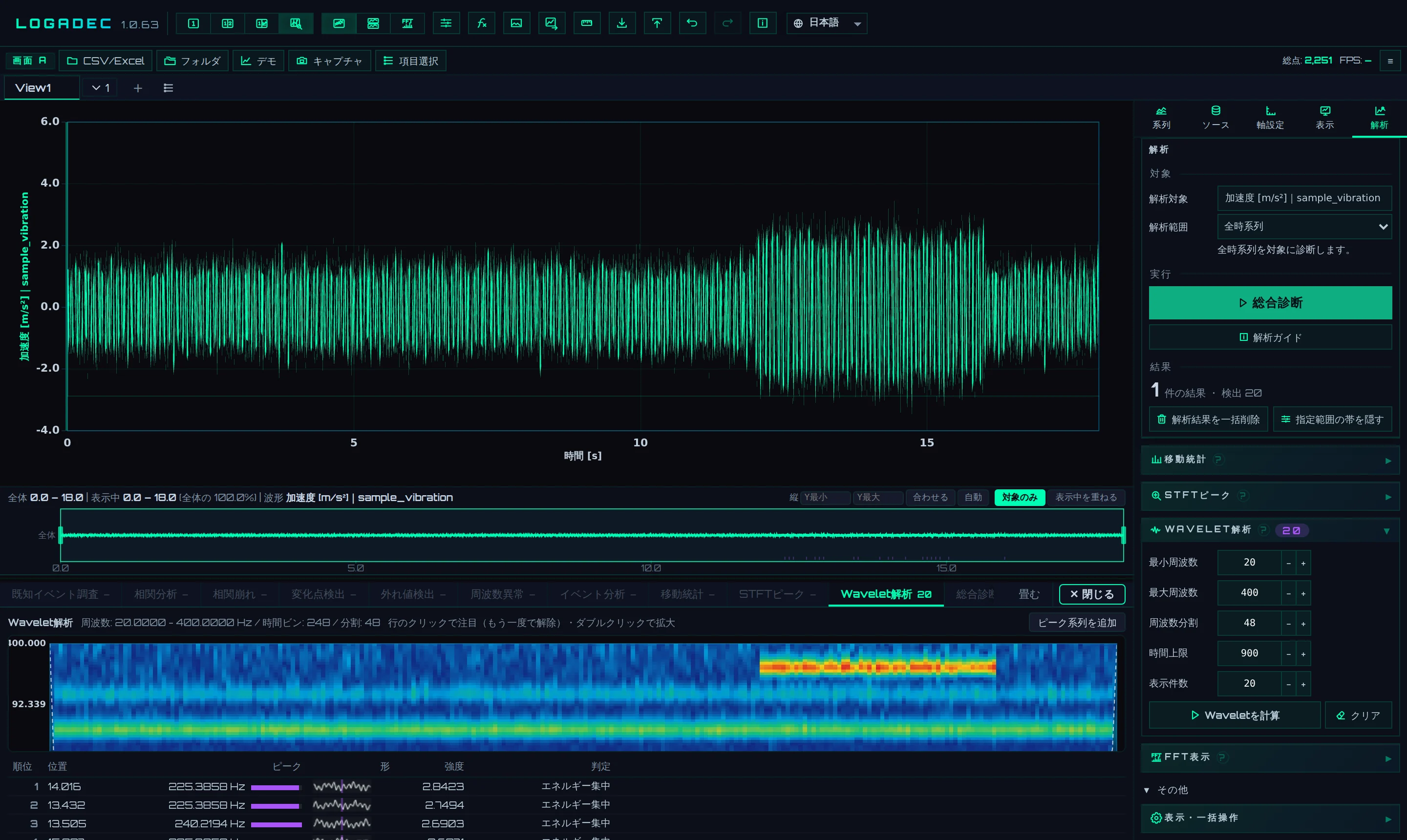Expand the 移動統計 section
Screen dimensions: 1407x840
[1270, 460]
